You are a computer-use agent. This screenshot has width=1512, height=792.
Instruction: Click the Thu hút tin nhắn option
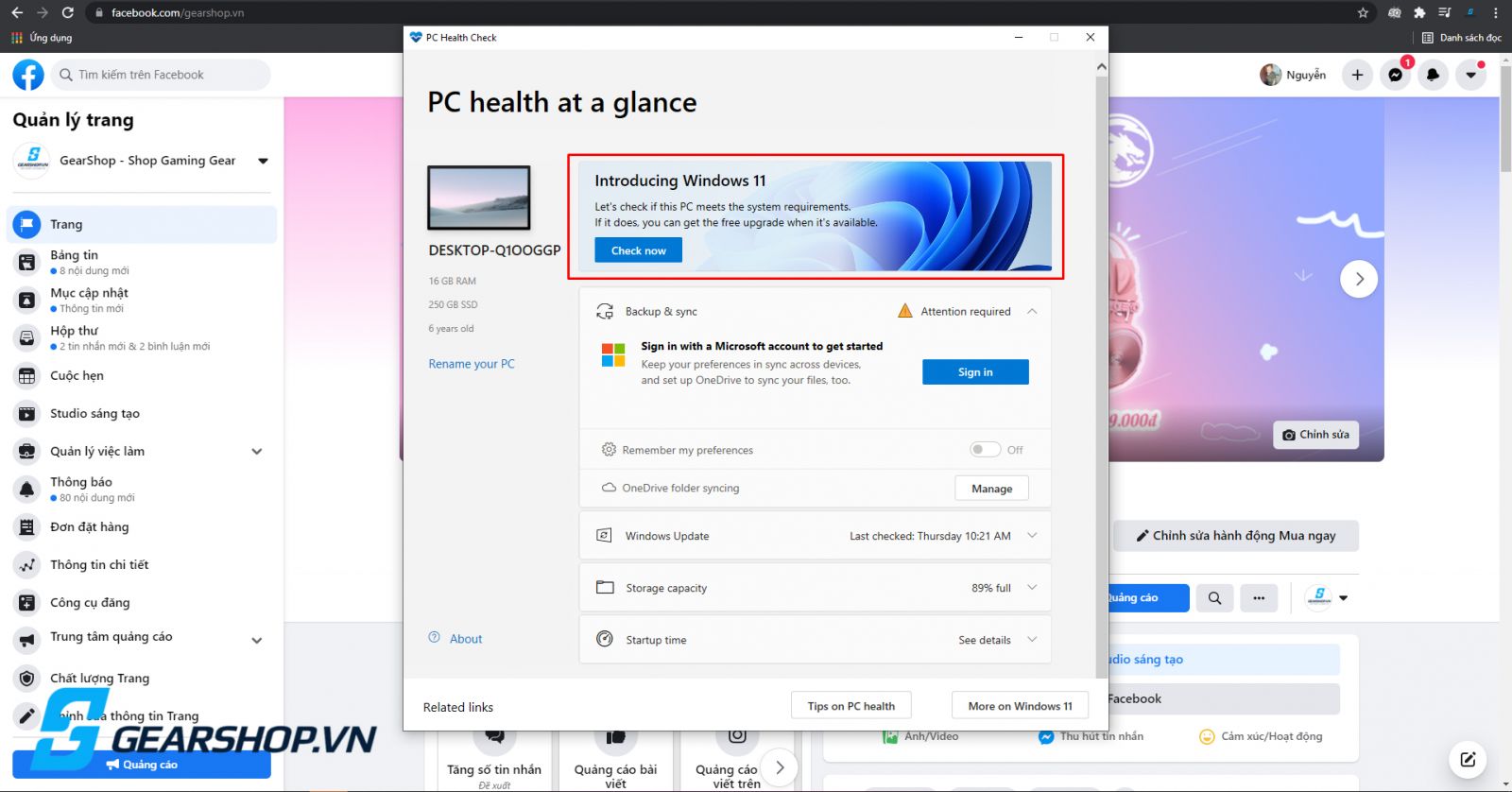[1091, 736]
